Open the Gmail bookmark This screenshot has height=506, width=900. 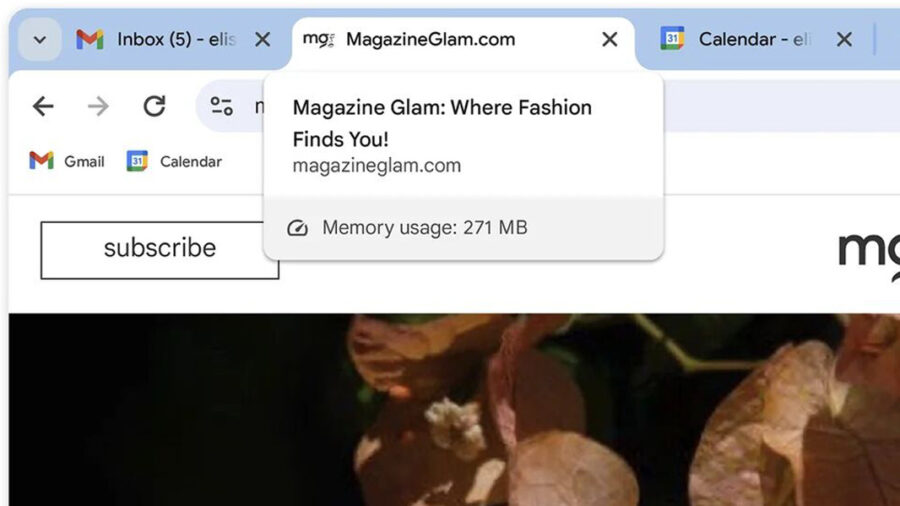(67, 161)
